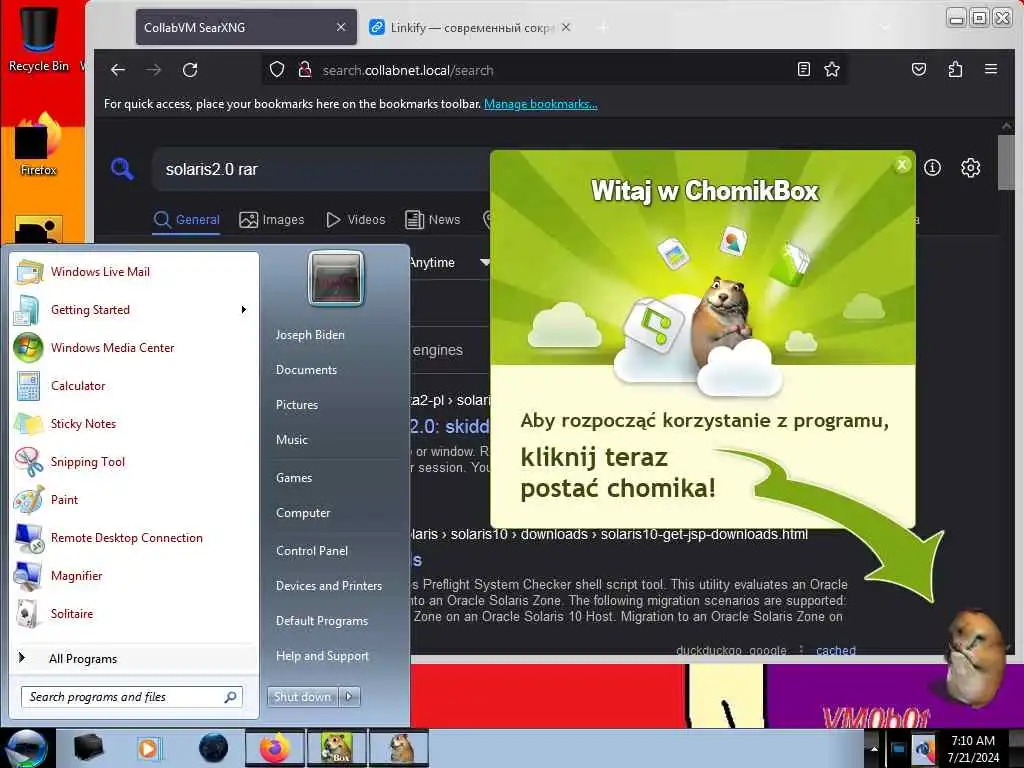Open Anytime time range dropdown
This screenshot has width=1024, height=768.
(x=449, y=263)
